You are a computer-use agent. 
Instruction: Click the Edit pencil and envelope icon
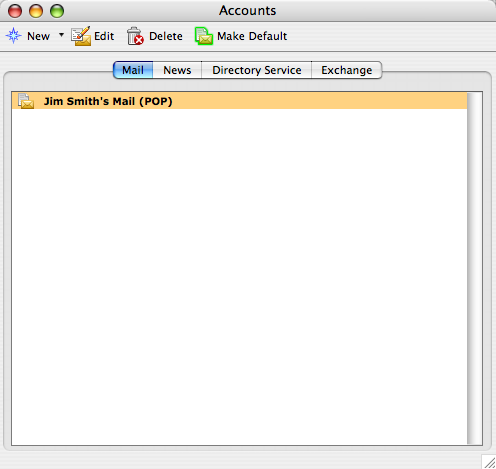click(x=81, y=36)
